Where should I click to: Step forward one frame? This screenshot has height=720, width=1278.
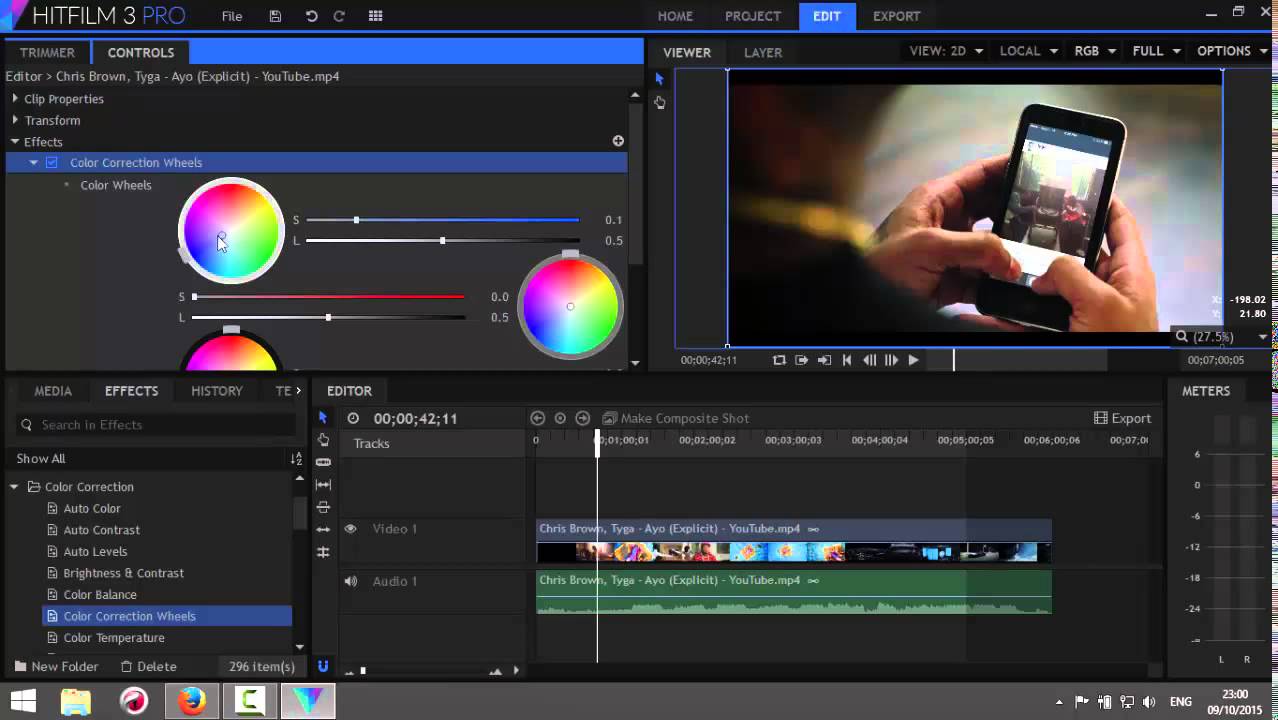coord(891,360)
